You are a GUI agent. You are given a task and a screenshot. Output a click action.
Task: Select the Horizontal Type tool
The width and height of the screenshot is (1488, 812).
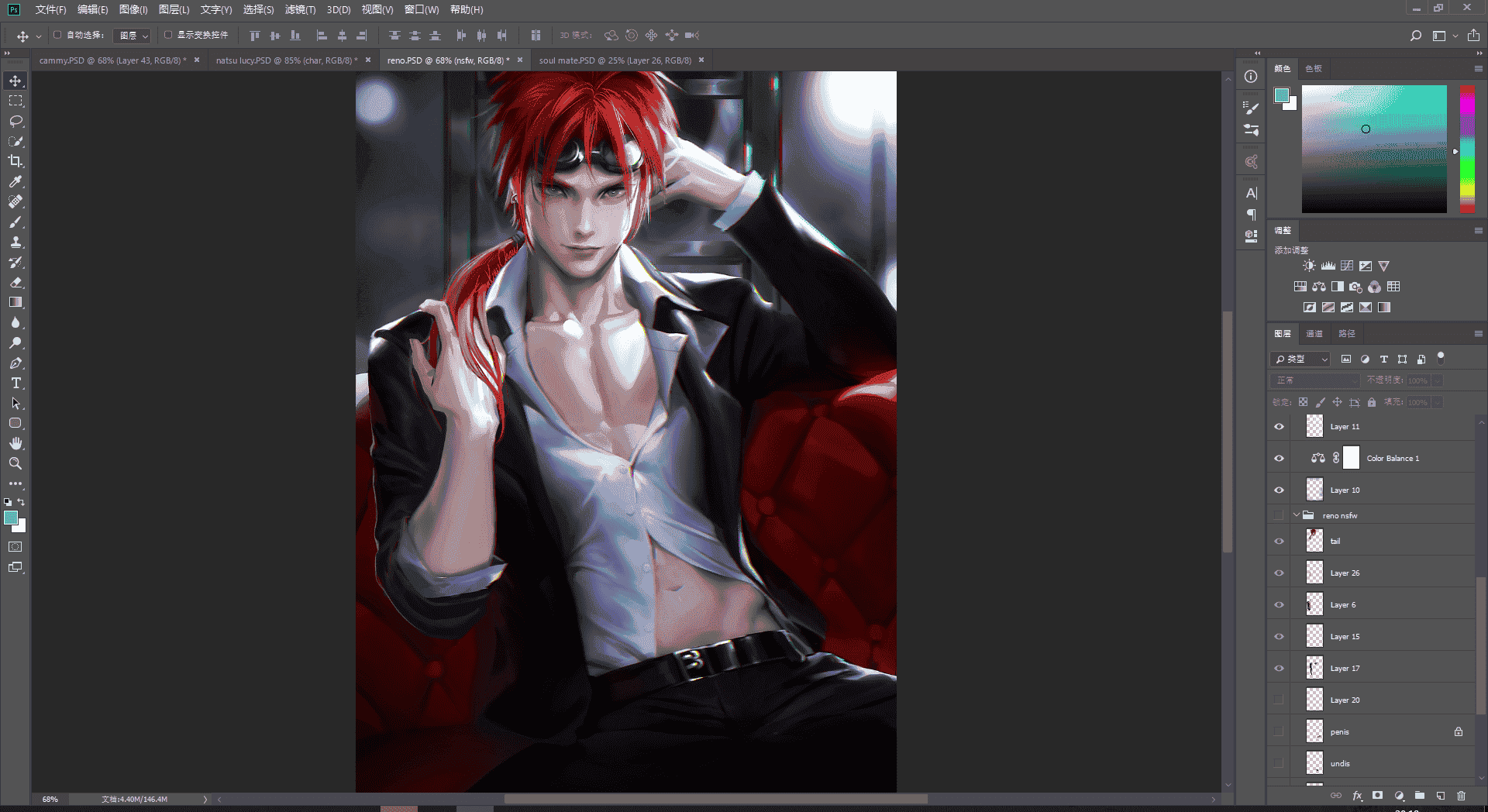coord(15,383)
